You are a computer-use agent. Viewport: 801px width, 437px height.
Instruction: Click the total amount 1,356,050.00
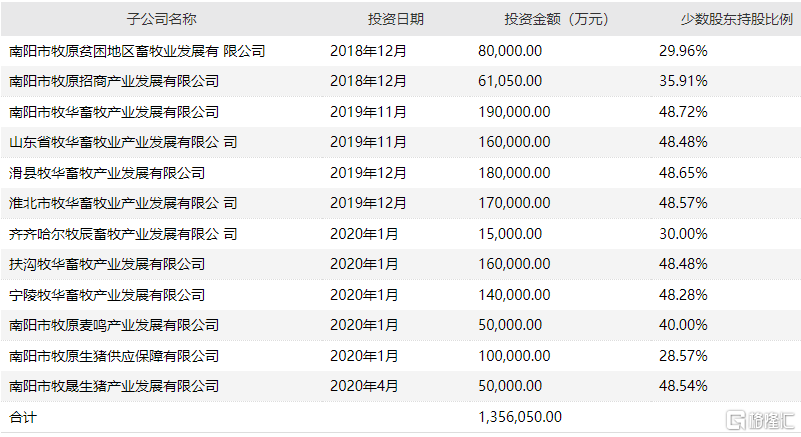click(520, 417)
